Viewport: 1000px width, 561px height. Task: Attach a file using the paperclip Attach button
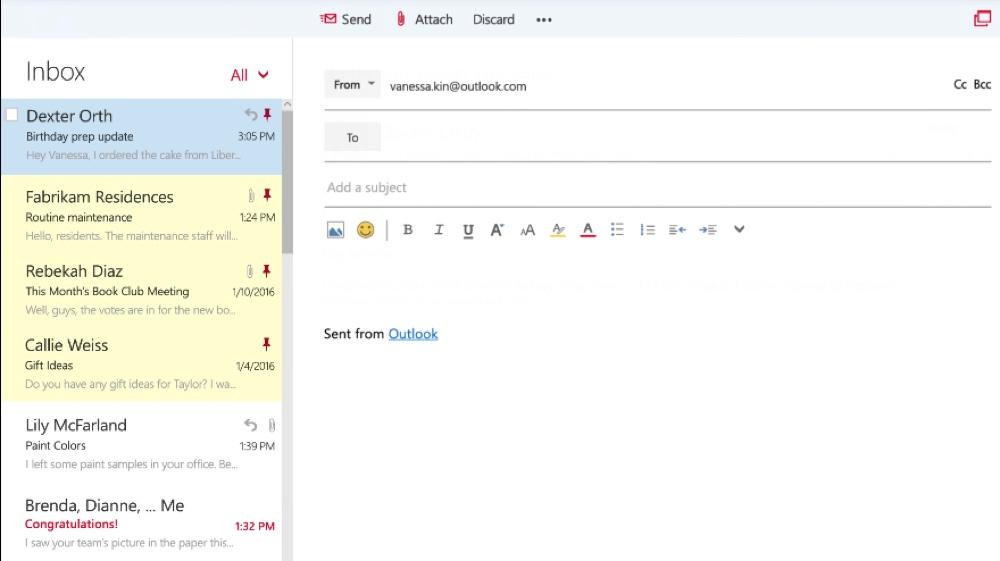[424, 19]
